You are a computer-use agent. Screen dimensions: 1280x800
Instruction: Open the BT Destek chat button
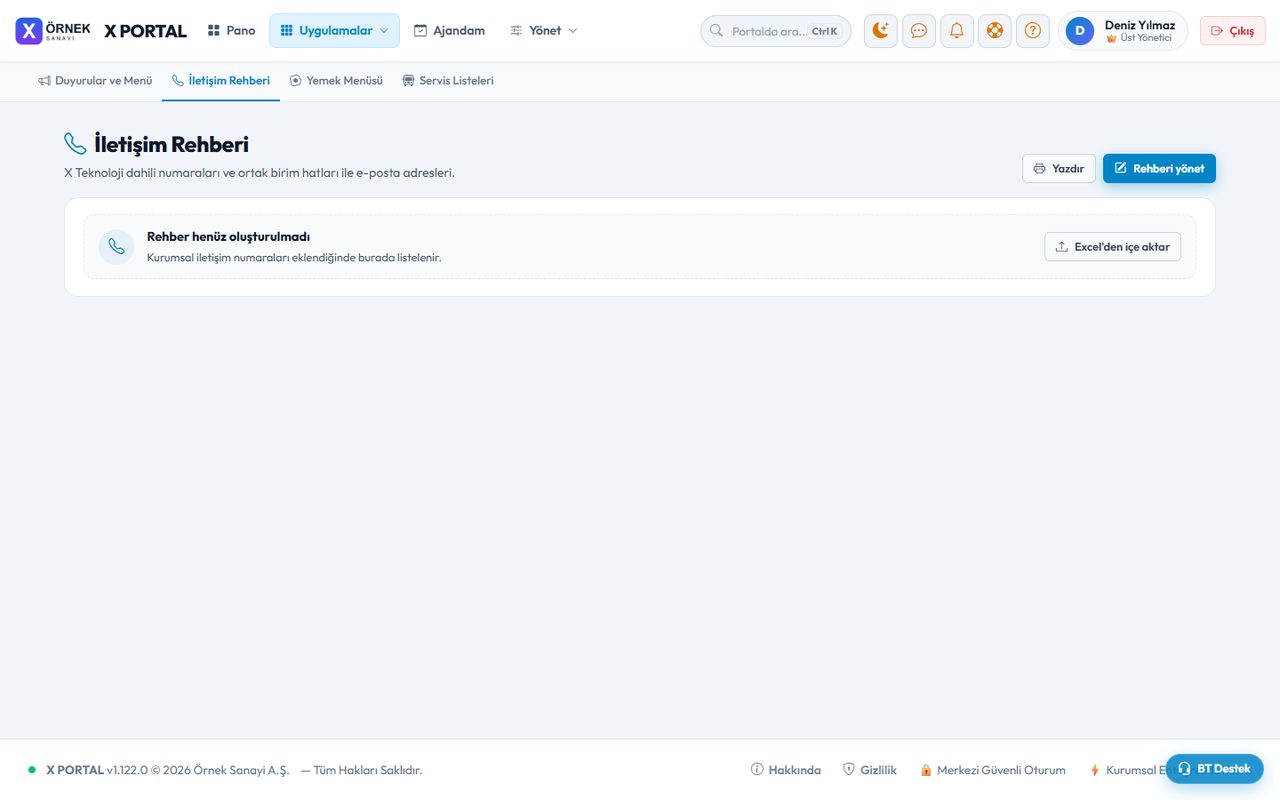click(x=1214, y=768)
